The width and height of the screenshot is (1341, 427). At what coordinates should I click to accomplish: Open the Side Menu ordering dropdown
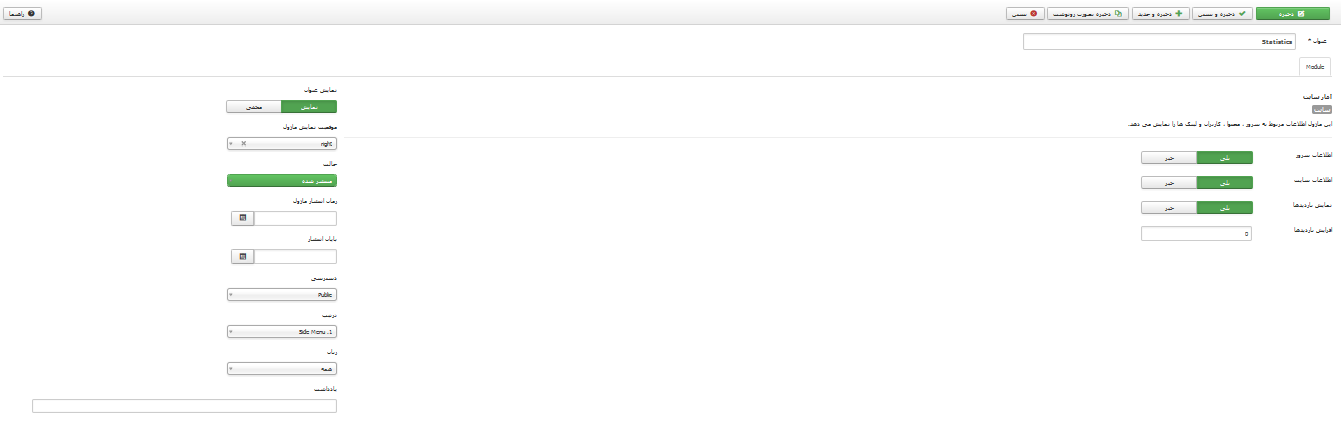coord(282,331)
